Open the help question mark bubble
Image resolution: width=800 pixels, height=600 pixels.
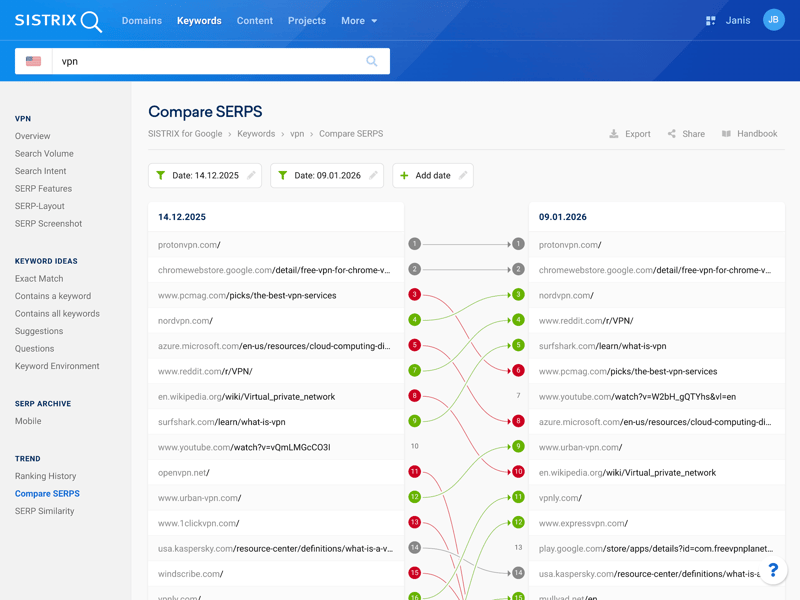pyautogui.click(x=773, y=570)
